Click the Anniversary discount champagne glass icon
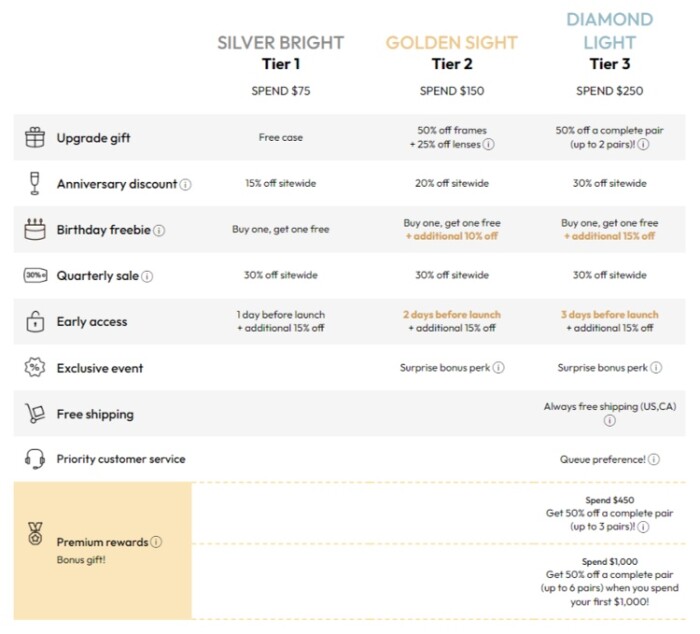700x634 pixels. (x=35, y=184)
